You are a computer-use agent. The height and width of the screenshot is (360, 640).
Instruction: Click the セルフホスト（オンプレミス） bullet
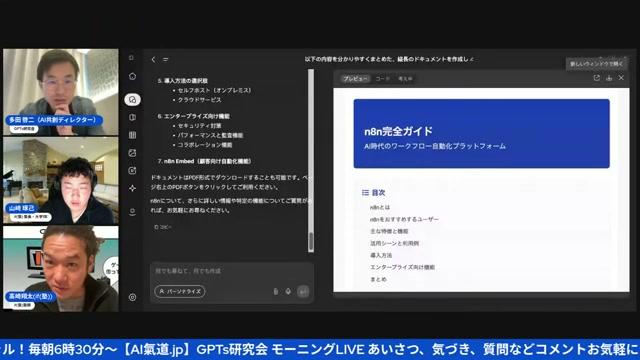pyautogui.click(x=215, y=90)
